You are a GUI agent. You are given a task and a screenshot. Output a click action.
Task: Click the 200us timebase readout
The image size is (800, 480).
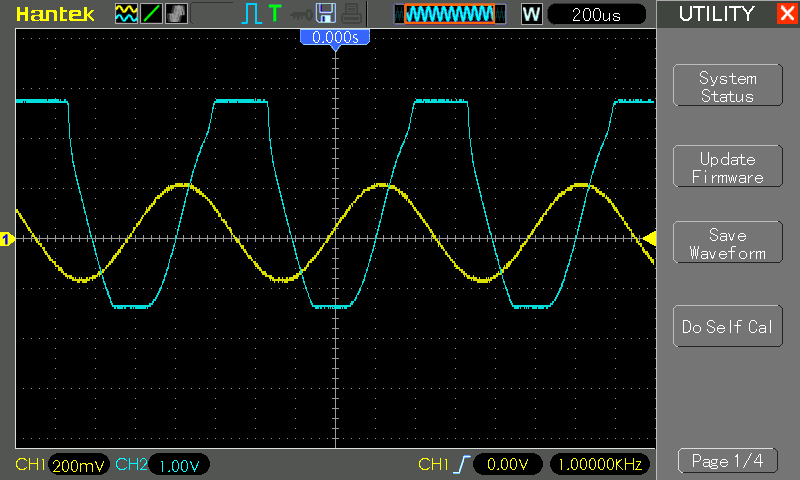tap(596, 14)
